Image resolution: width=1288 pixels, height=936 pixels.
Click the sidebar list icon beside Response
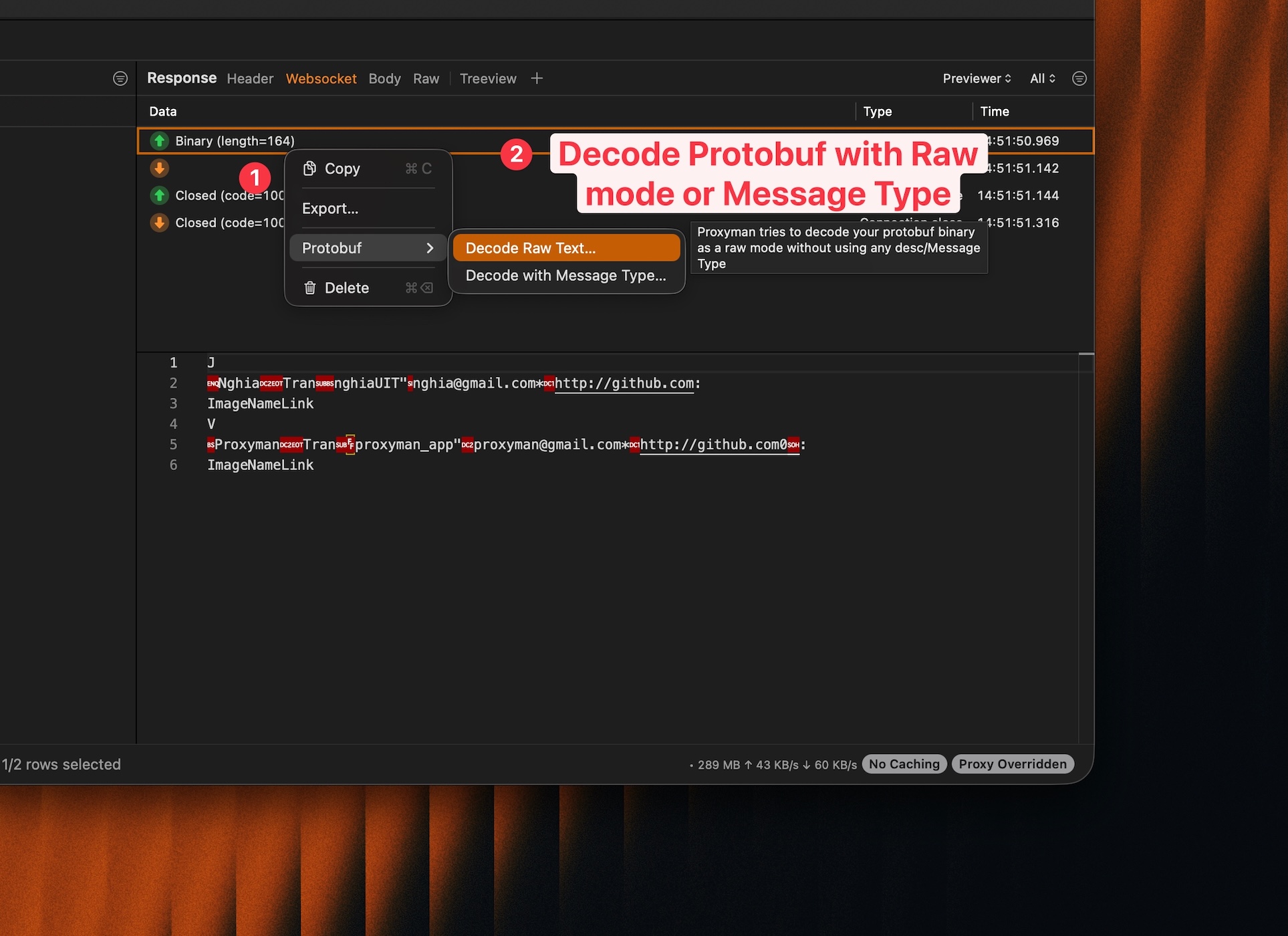point(120,78)
